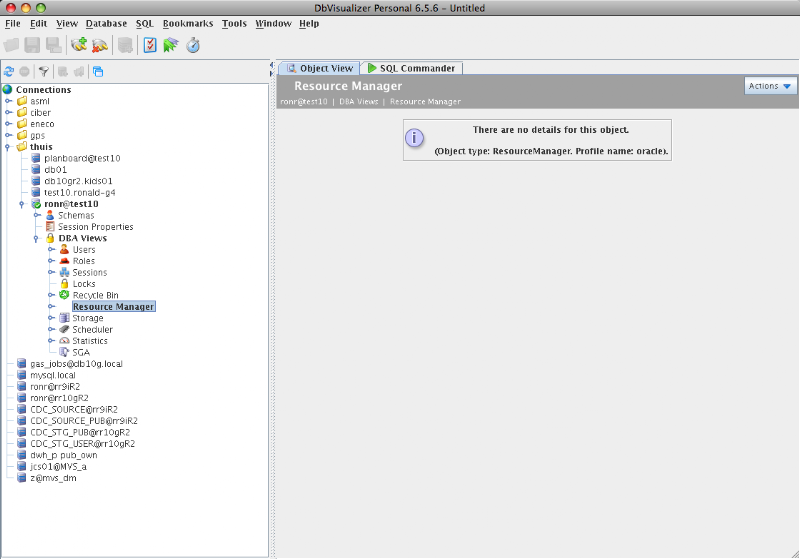Screen dimensions: 800x559
Task: Select the test10.ronald-g4 connection
Action: click(x=80, y=193)
